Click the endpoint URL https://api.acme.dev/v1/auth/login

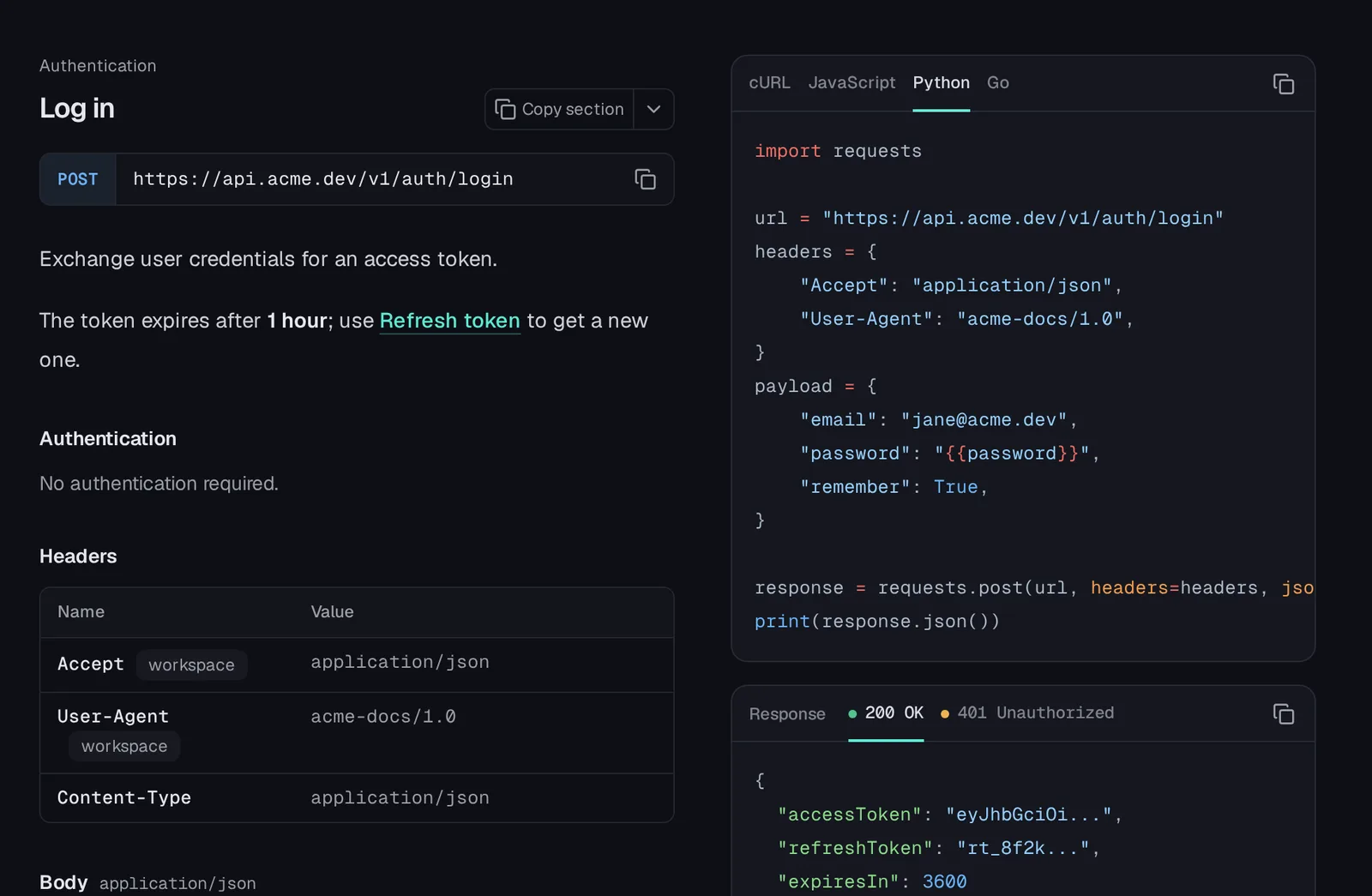pos(322,179)
